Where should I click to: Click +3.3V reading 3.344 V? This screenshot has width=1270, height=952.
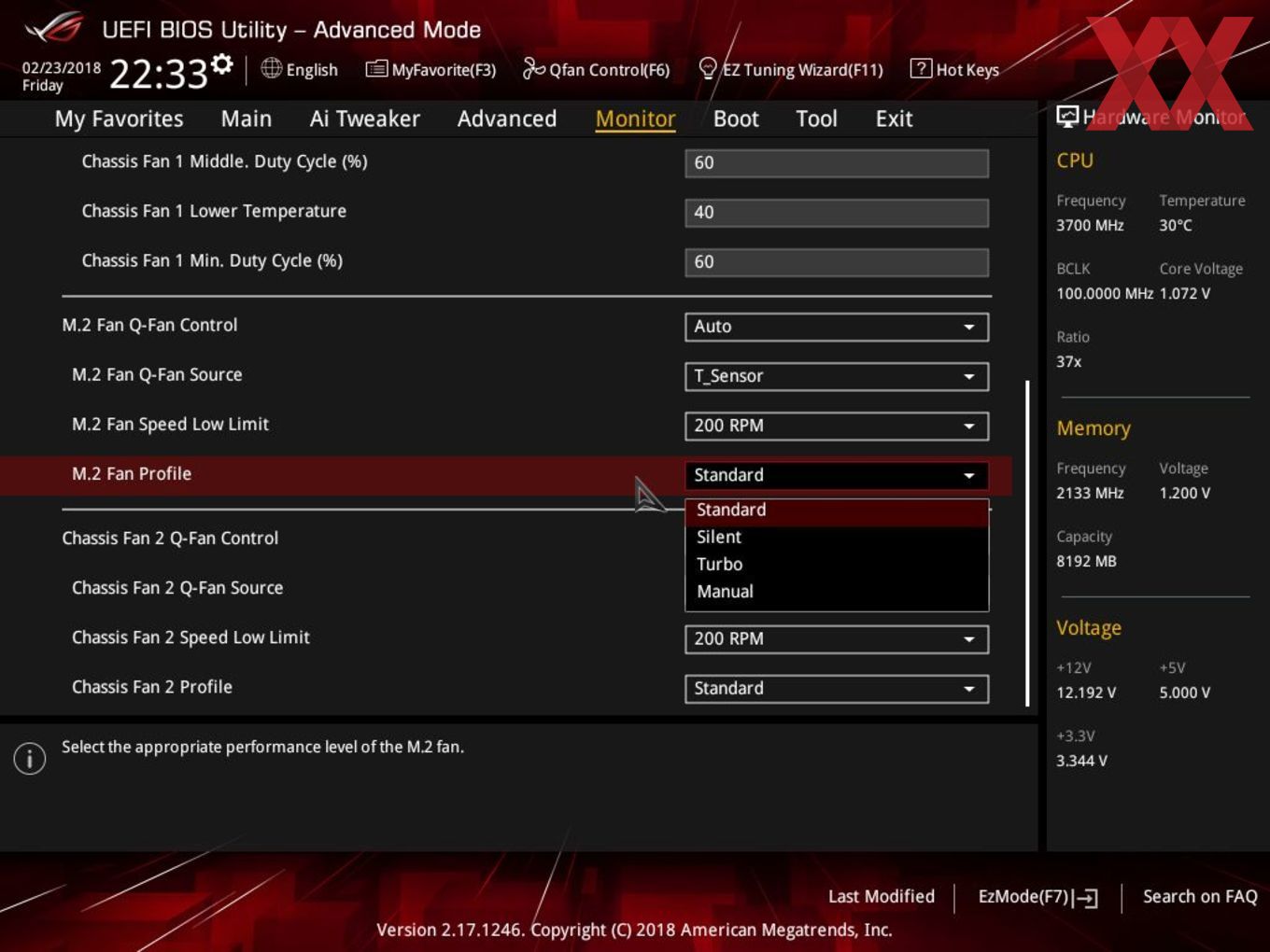(1081, 762)
